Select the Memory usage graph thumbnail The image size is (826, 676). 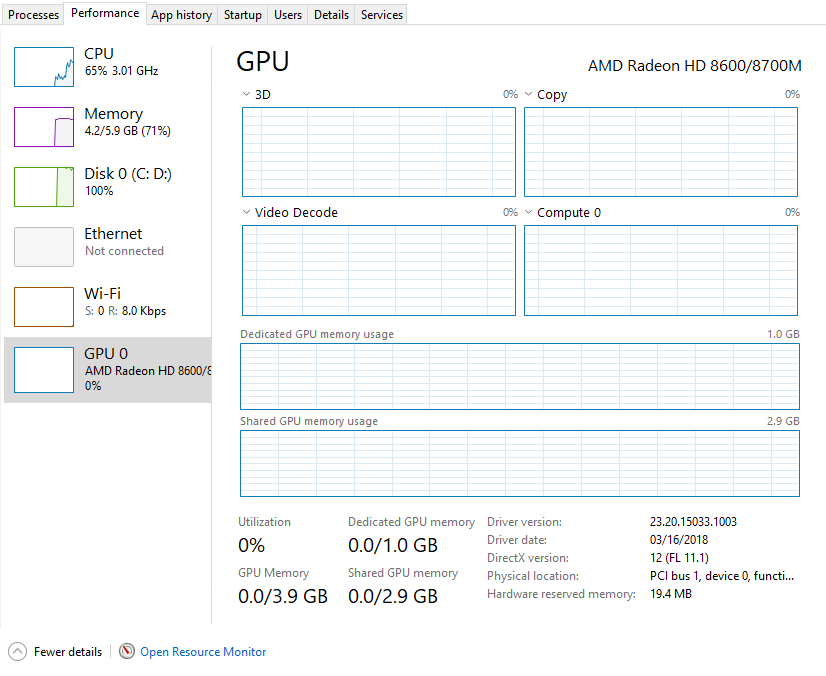44,127
